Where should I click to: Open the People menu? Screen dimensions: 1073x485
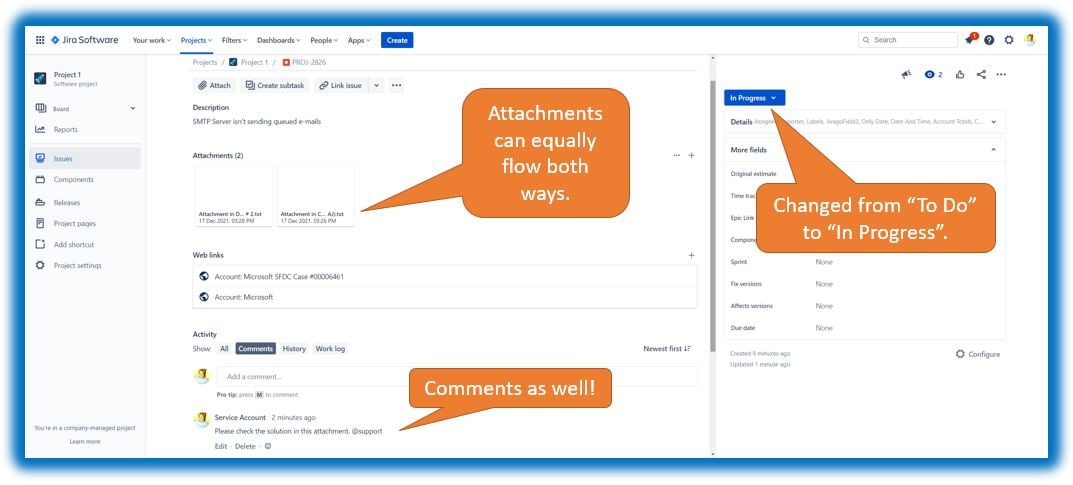324,40
